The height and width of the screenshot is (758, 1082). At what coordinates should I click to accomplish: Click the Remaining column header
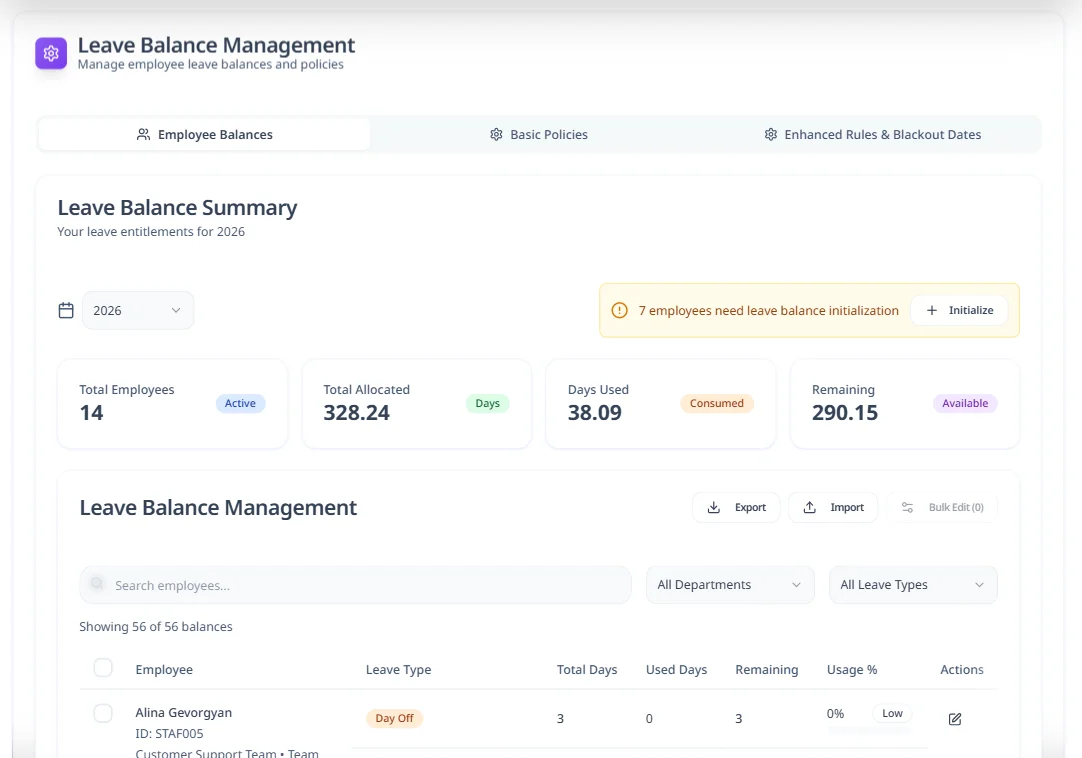coord(767,670)
